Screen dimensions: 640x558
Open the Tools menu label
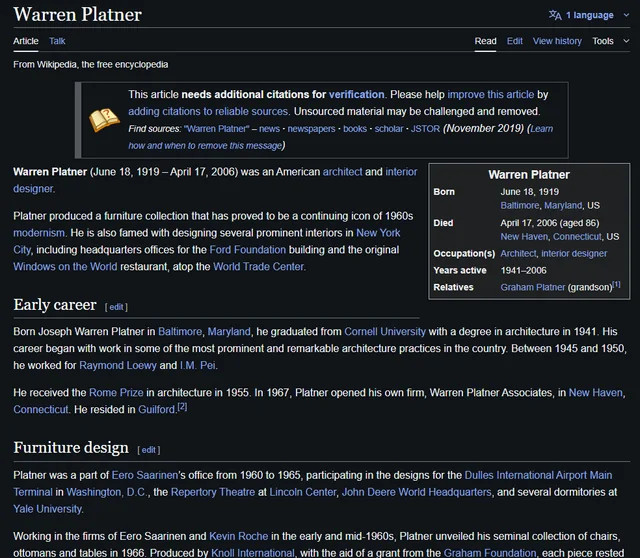(603, 41)
